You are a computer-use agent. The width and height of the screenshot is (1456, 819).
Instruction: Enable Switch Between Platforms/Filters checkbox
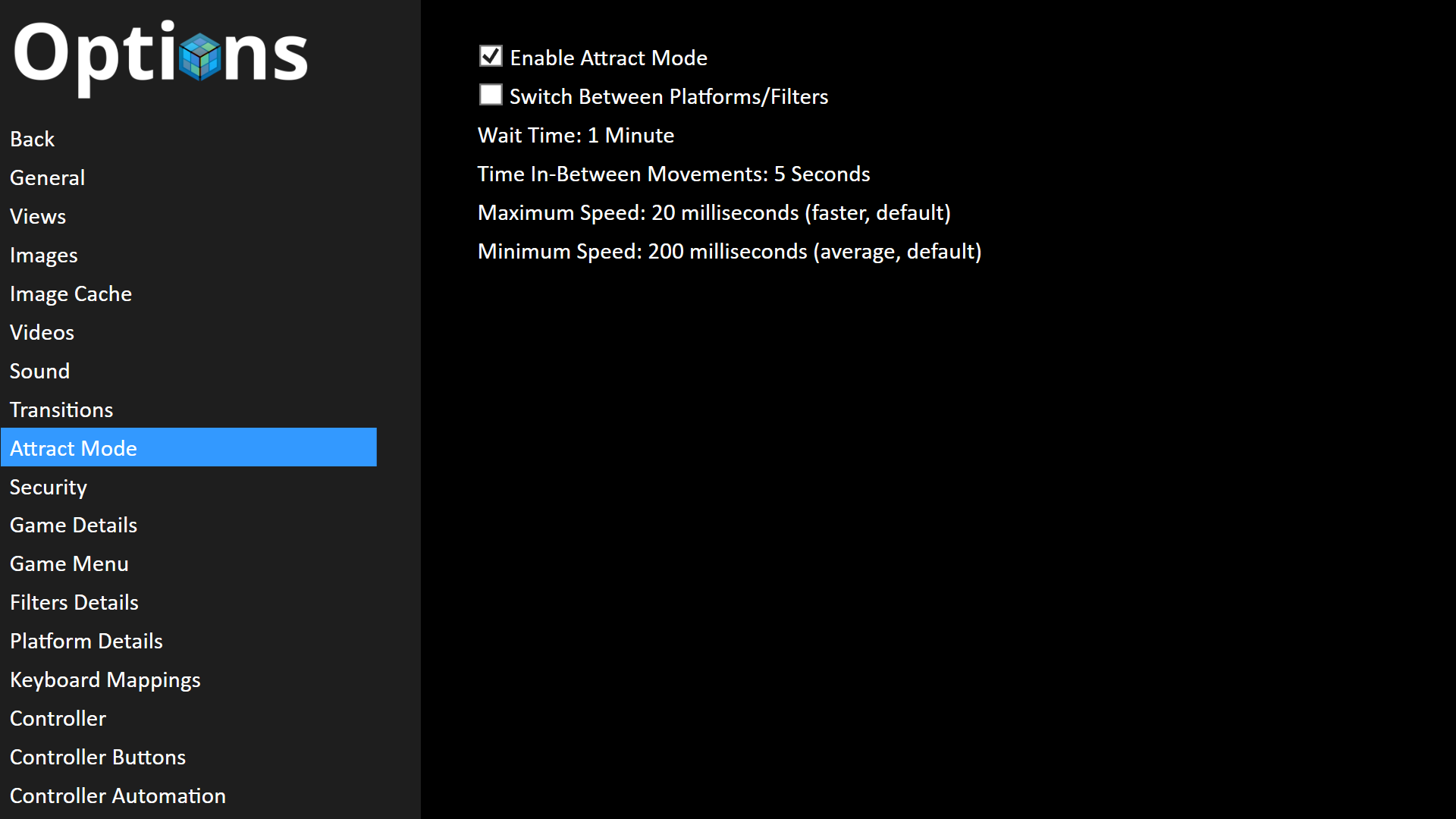[491, 95]
